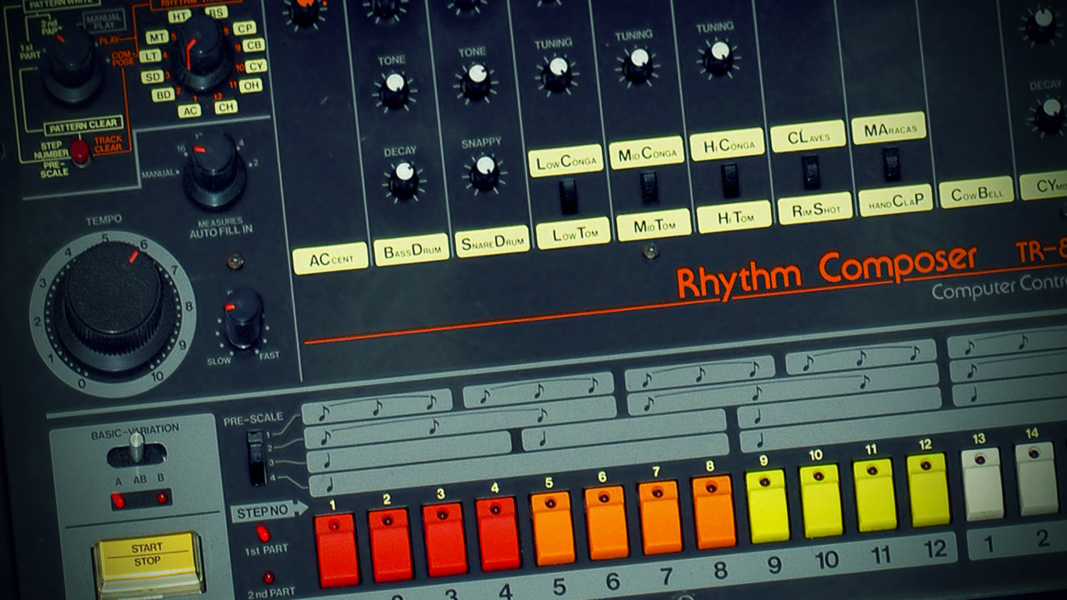This screenshot has height=600, width=1067.
Task: Click the SD selector label
Action: click(x=152, y=76)
